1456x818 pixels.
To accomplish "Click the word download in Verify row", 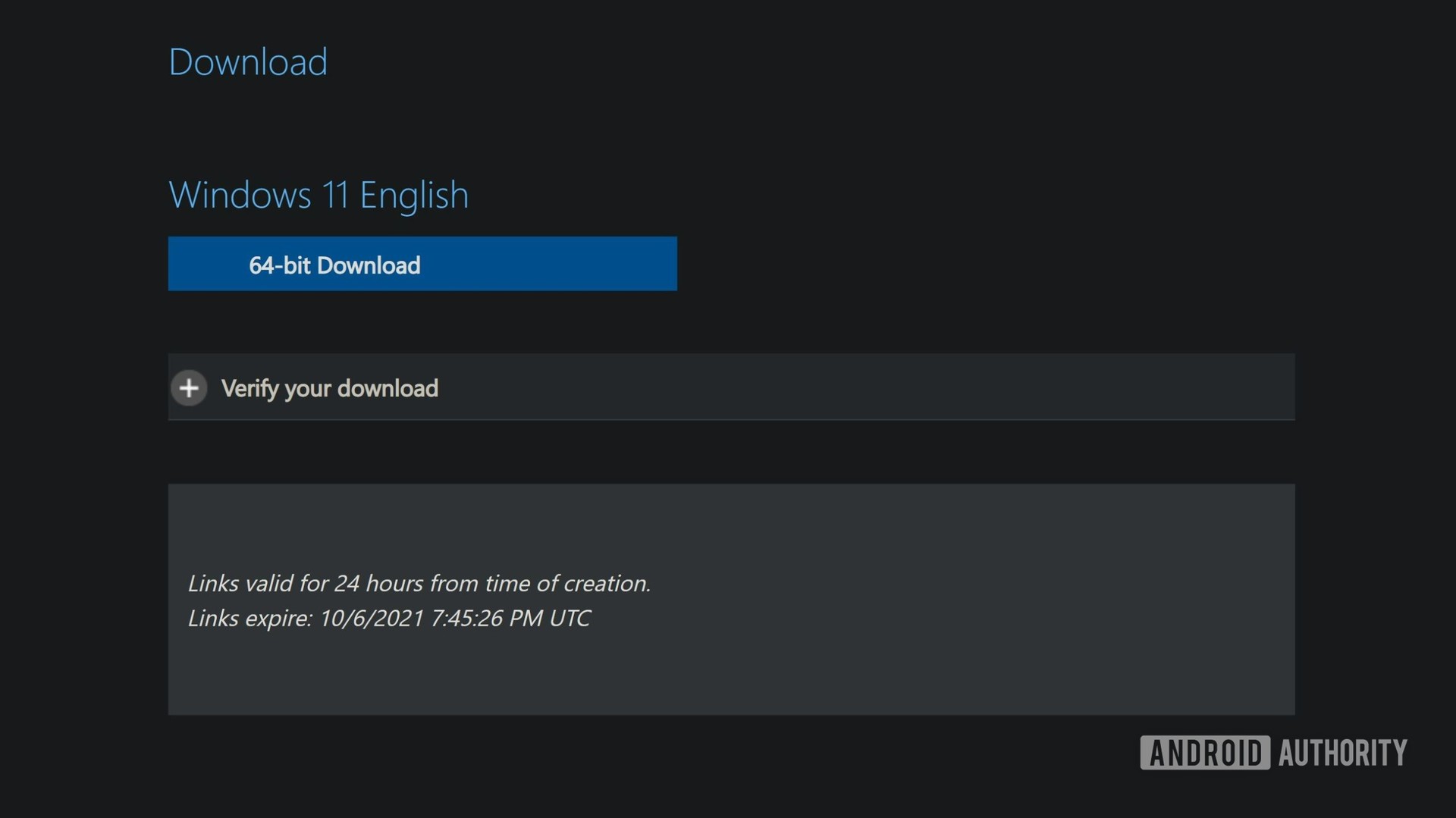I will 388,388.
